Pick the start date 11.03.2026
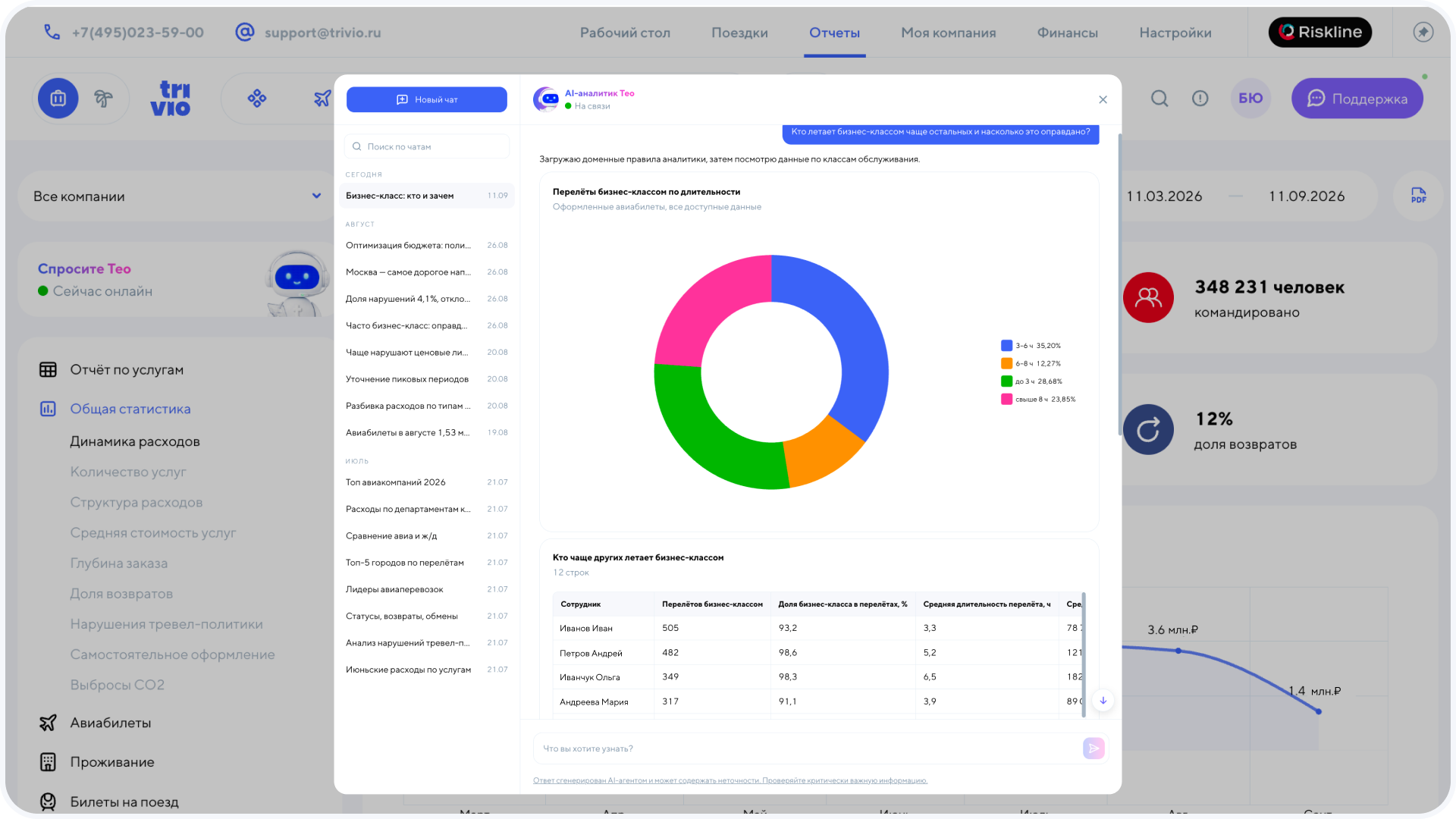 click(x=1164, y=196)
